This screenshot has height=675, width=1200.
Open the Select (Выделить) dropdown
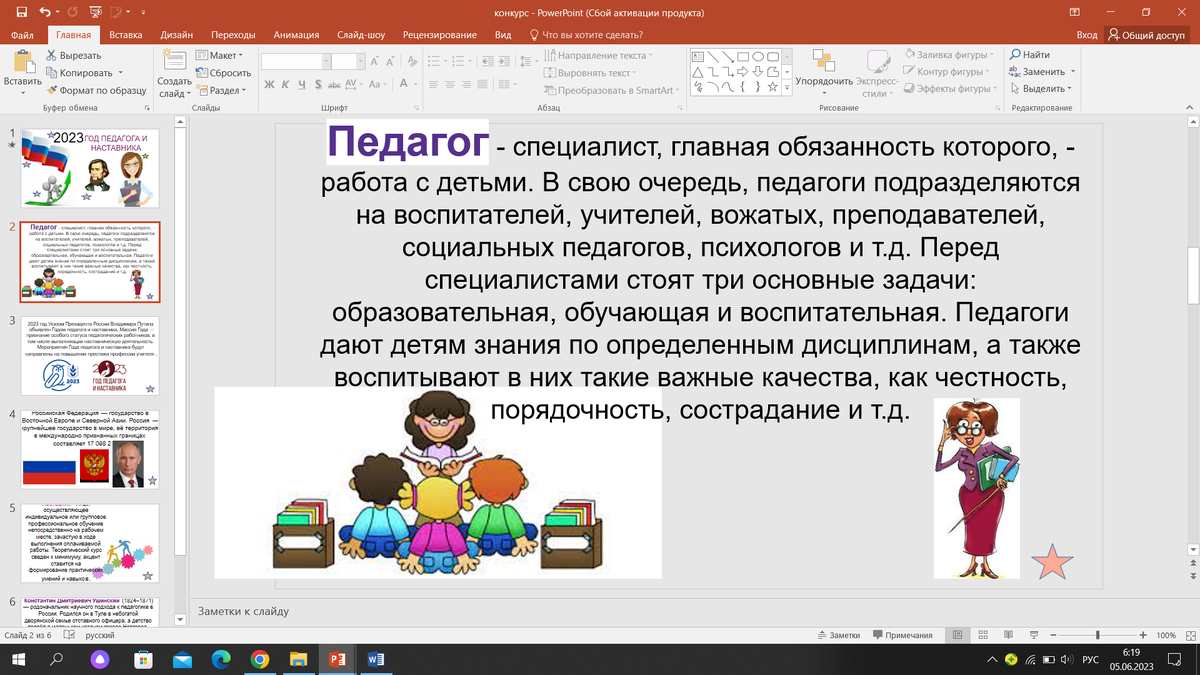click(1042, 89)
